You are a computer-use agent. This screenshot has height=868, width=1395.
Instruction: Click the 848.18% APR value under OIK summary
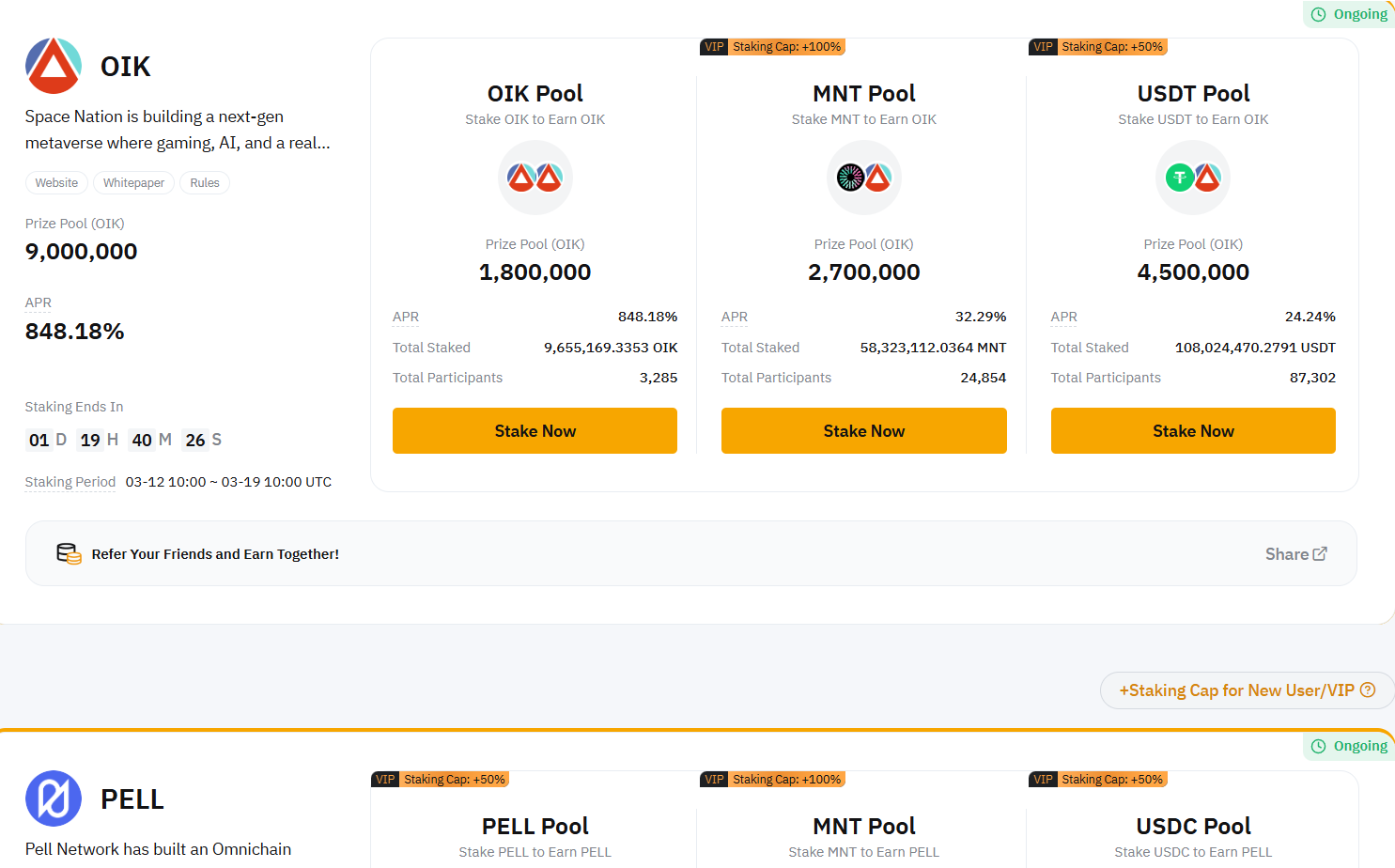(x=75, y=332)
